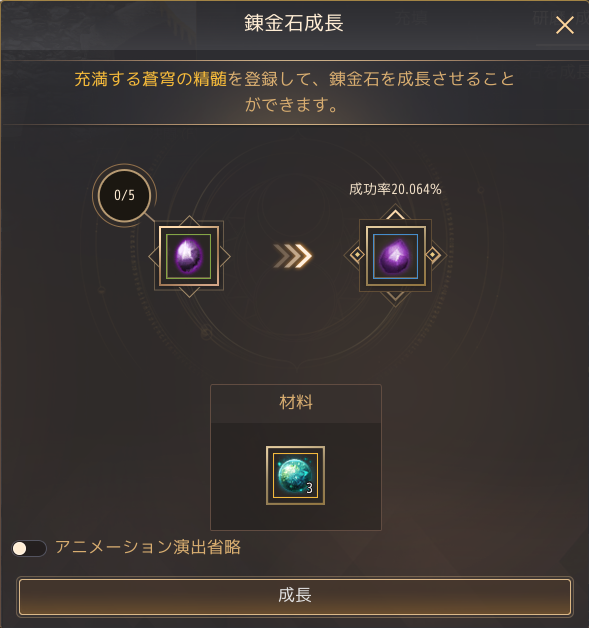Click the 充満する蒼穹の精髄 highlighted text
The height and width of the screenshot is (628, 589).
151,79
